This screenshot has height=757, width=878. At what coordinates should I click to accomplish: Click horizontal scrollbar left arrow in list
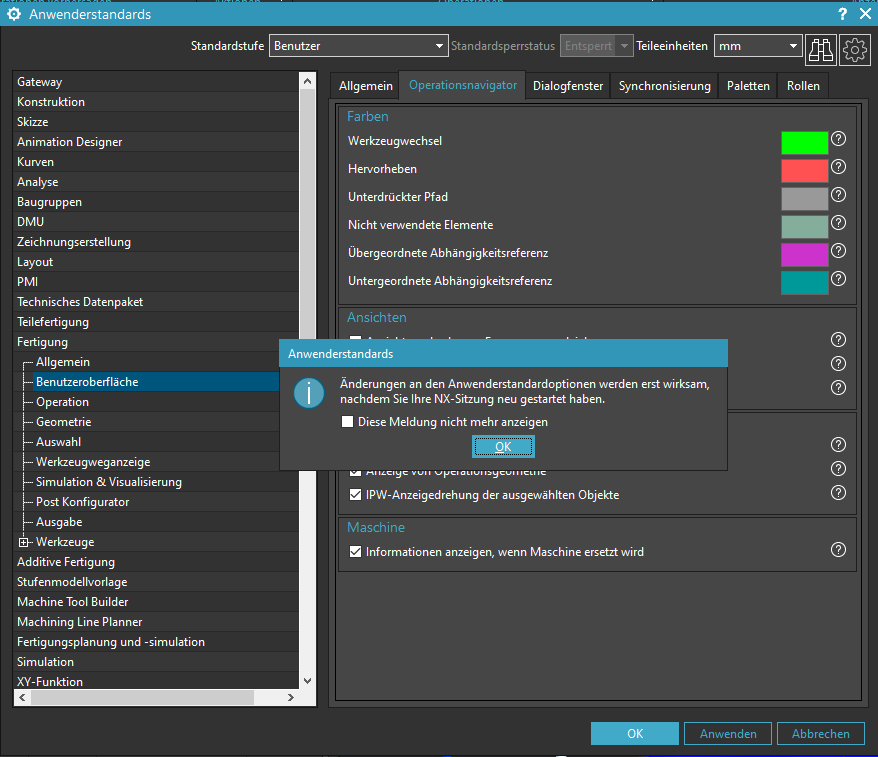pos(22,698)
